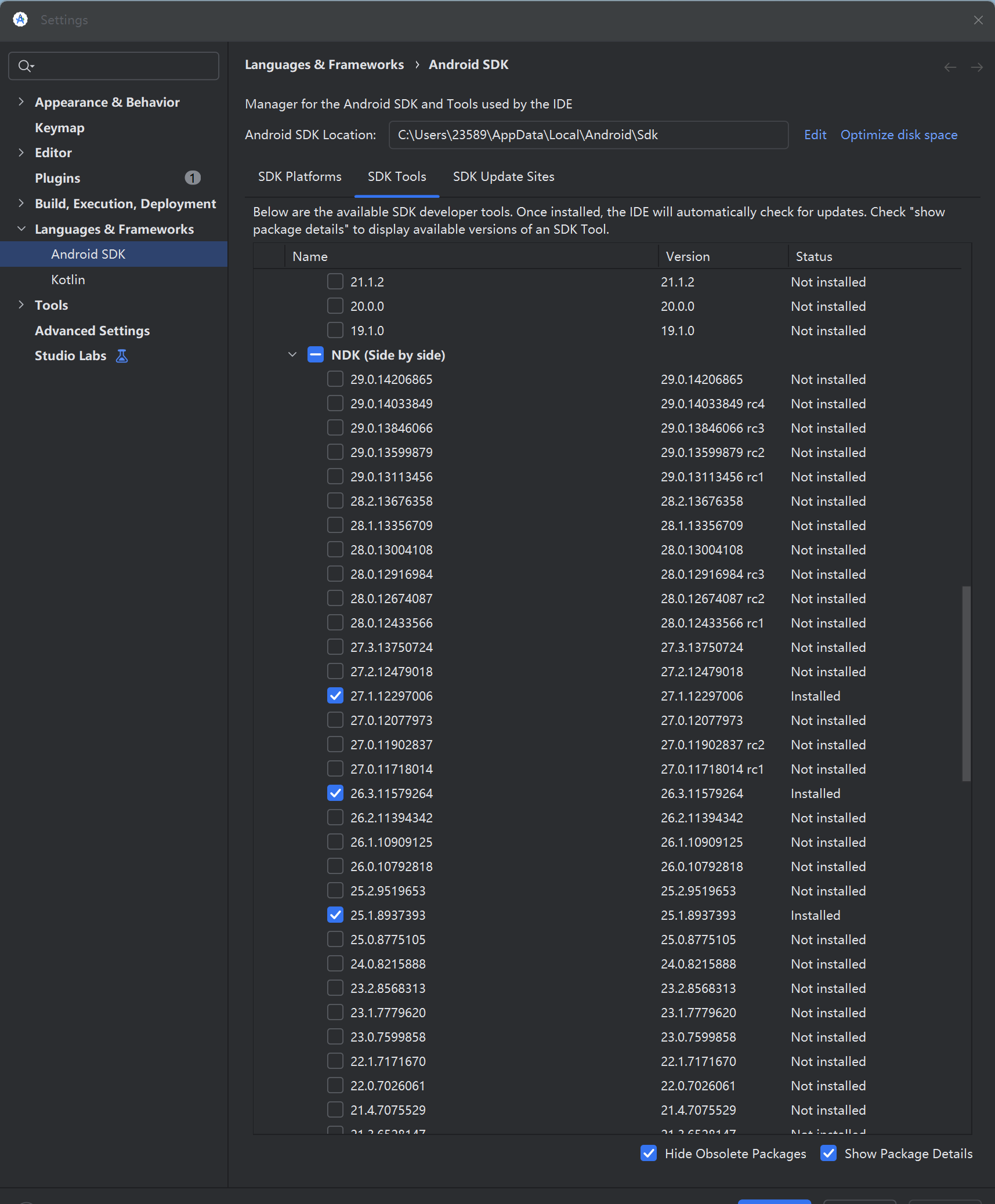
Task: Collapse the NDK (Side by side) group
Action: pyautogui.click(x=292, y=355)
